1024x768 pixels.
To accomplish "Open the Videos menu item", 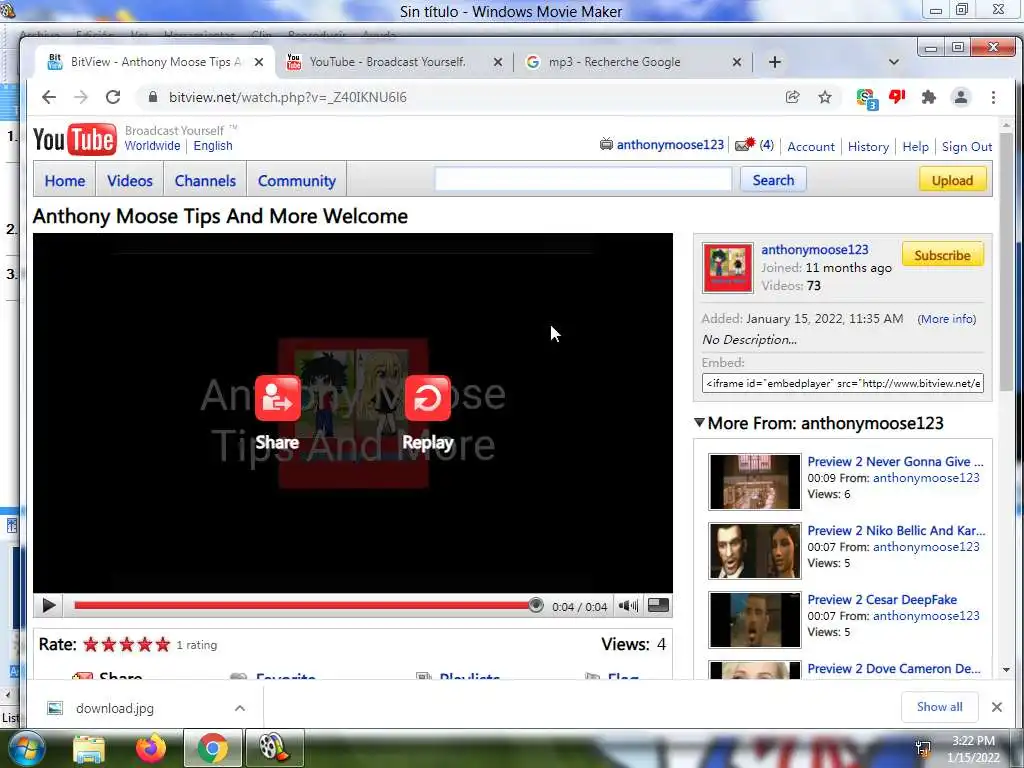I will [x=130, y=181].
